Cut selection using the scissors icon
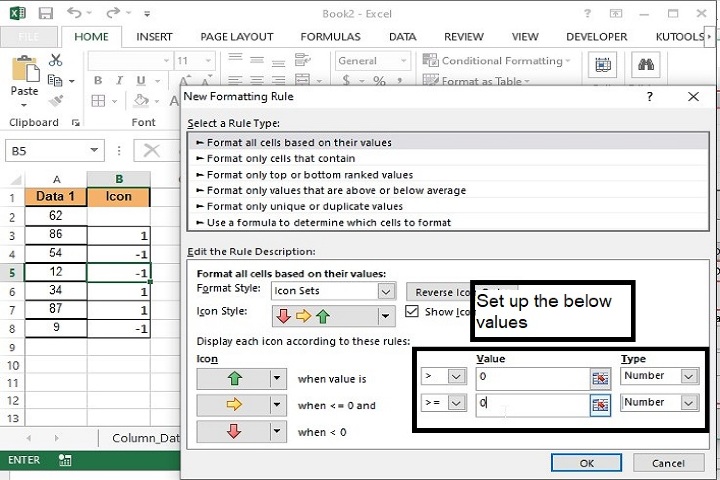Screen dimensions: 720x480 pyautogui.click(x=56, y=60)
